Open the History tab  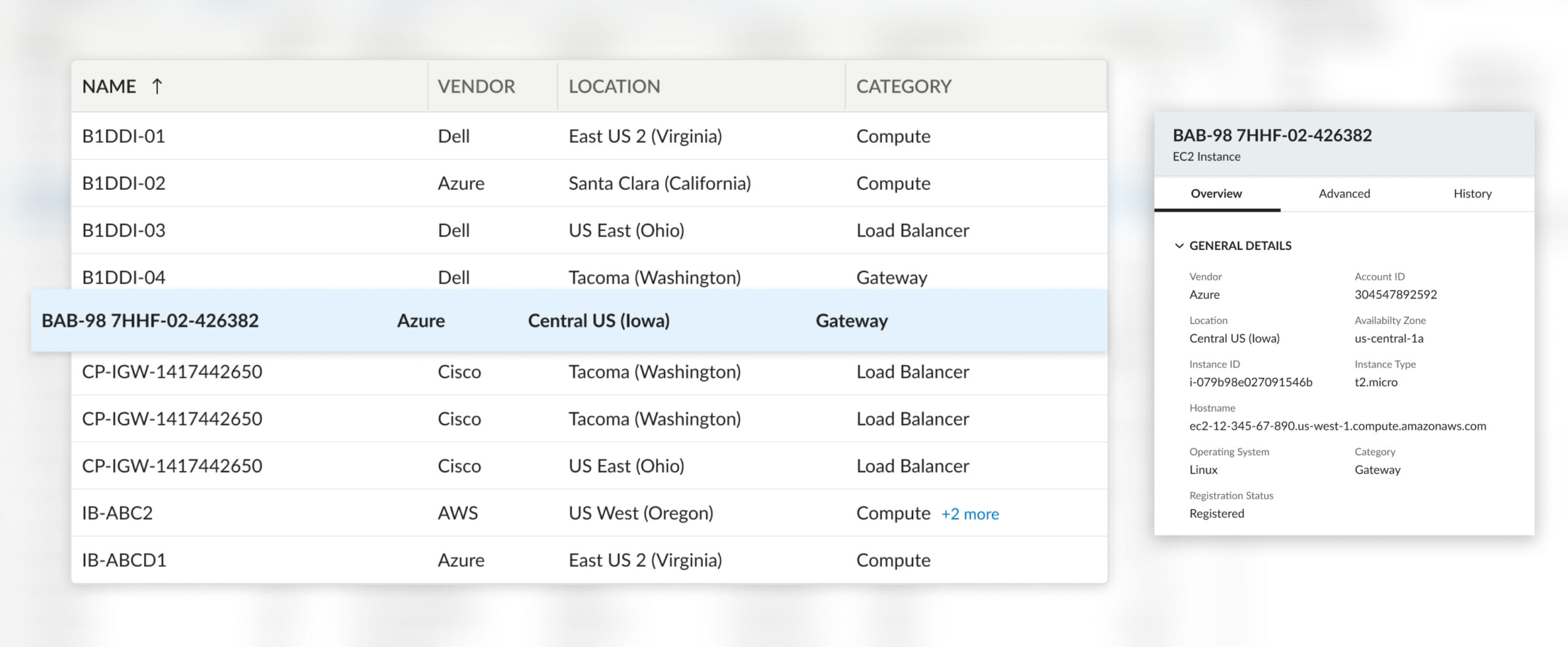(x=1472, y=194)
